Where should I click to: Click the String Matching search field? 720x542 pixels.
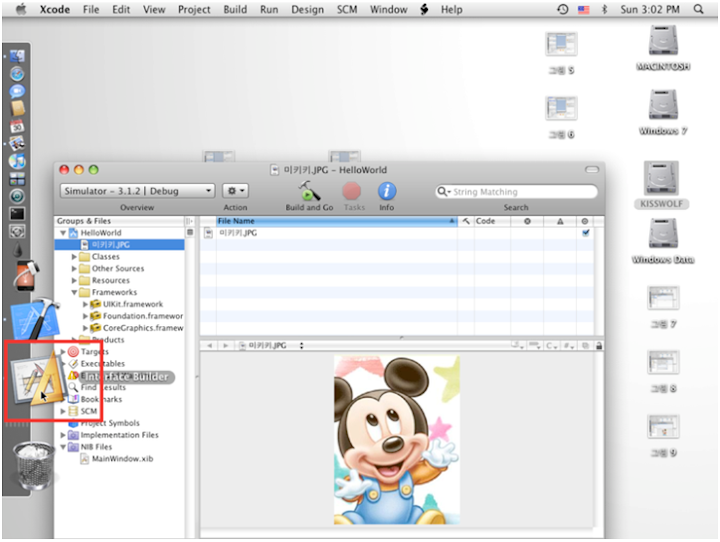click(520, 191)
